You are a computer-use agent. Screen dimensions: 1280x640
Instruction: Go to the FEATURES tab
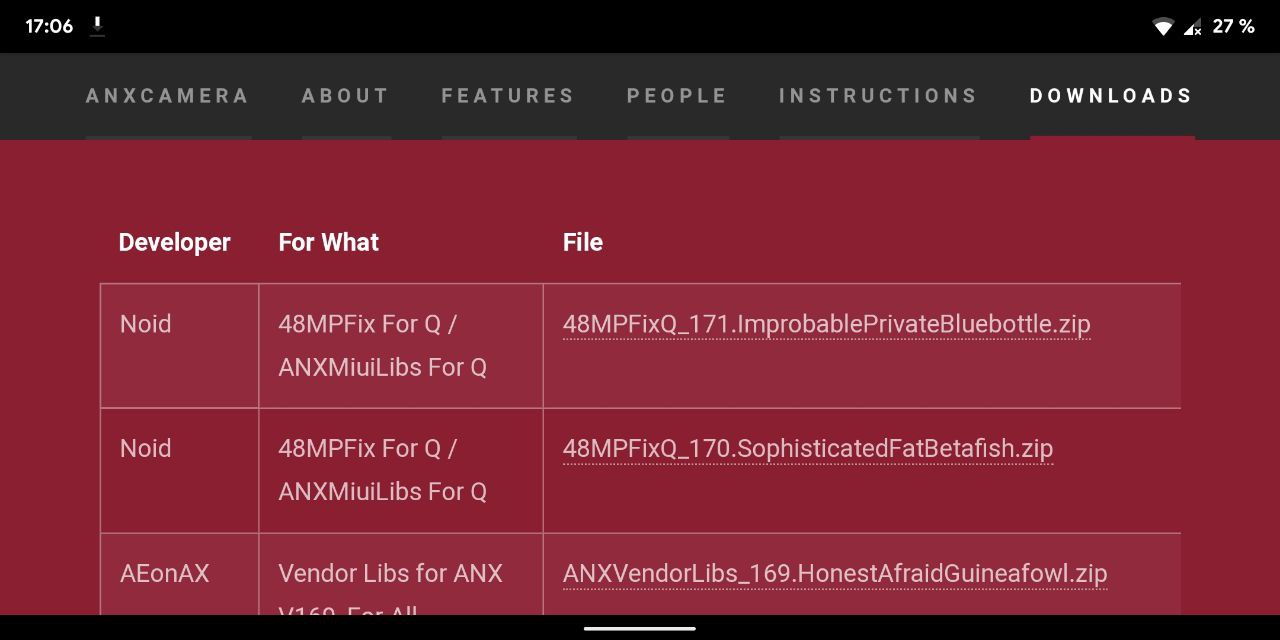coord(508,96)
